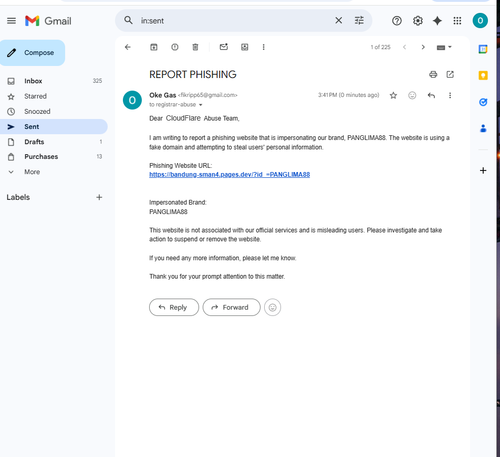Viewport: 500px width, 457px height.
Task: Click the Move to icon
Action: click(245, 47)
